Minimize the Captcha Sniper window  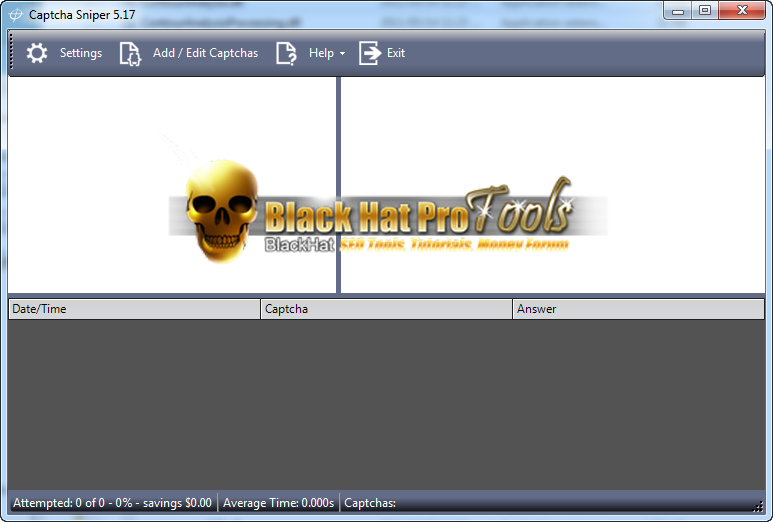tap(678, 10)
